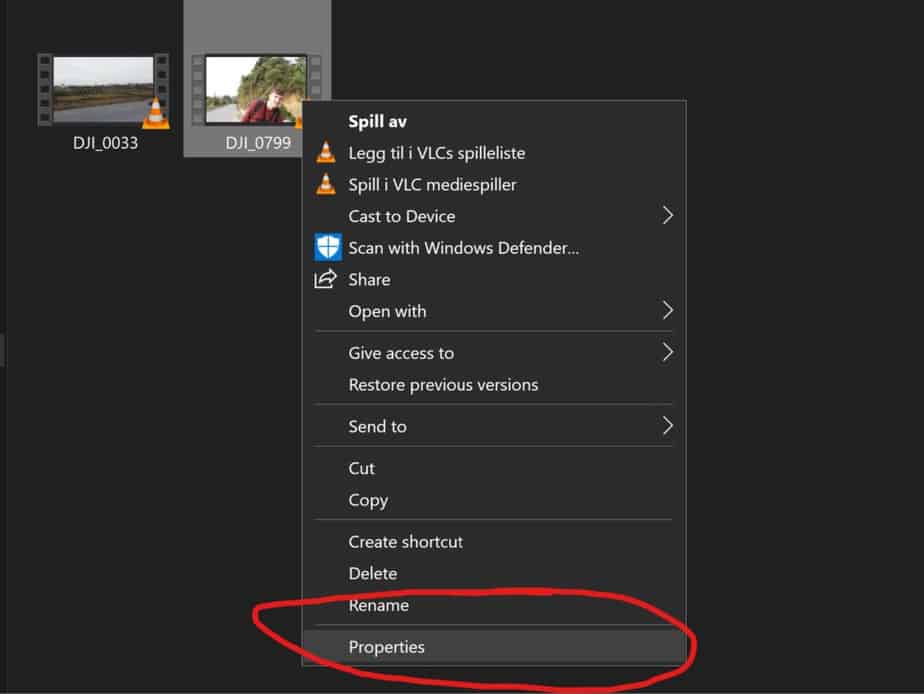Expand the Open with submenu arrow
This screenshot has width=924, height=694.
pos(667,310)
